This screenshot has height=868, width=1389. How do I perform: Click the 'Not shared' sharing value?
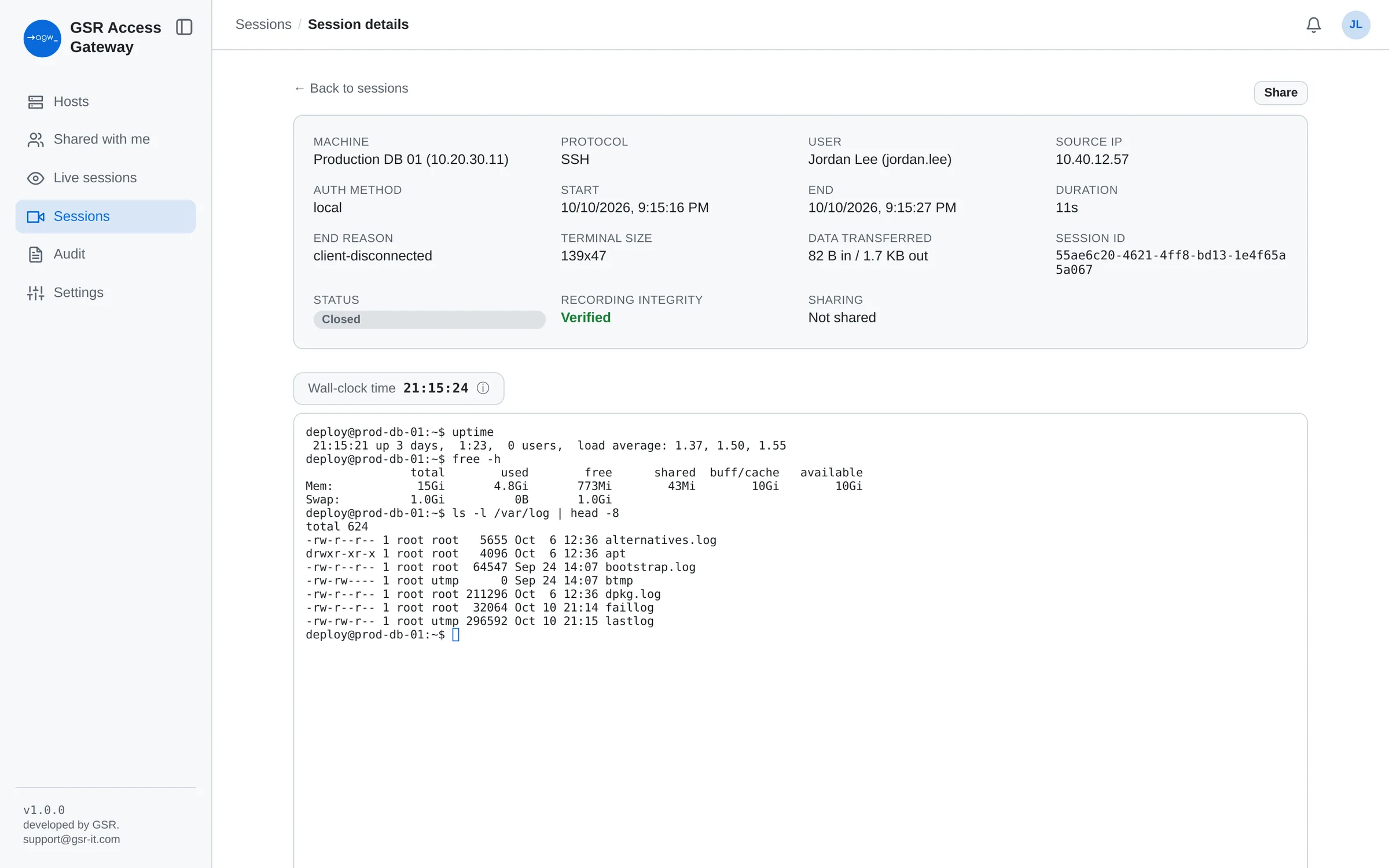[x=842, y=318]
